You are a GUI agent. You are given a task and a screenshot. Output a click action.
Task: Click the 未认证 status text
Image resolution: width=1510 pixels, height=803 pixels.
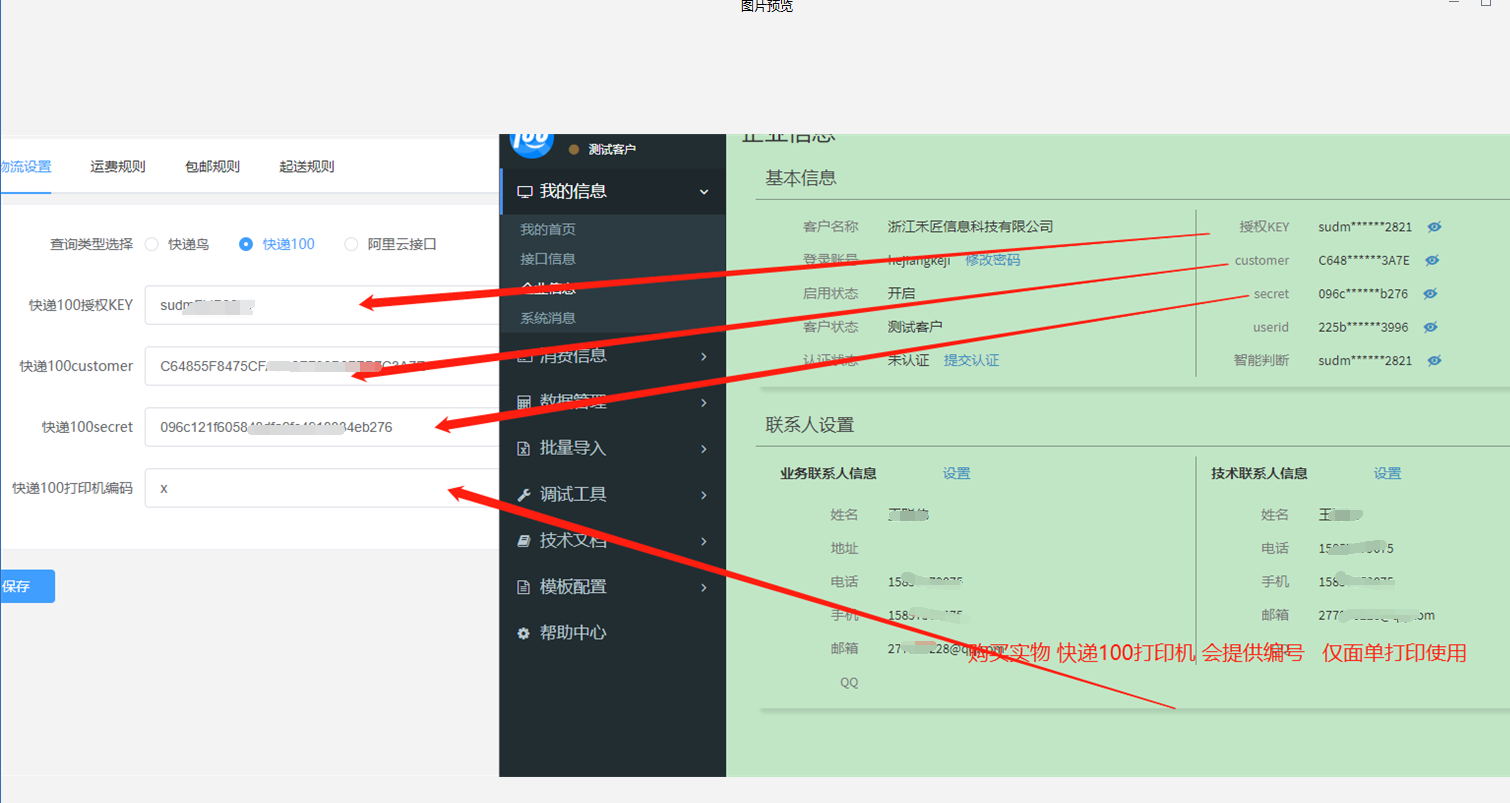(908, 360)
